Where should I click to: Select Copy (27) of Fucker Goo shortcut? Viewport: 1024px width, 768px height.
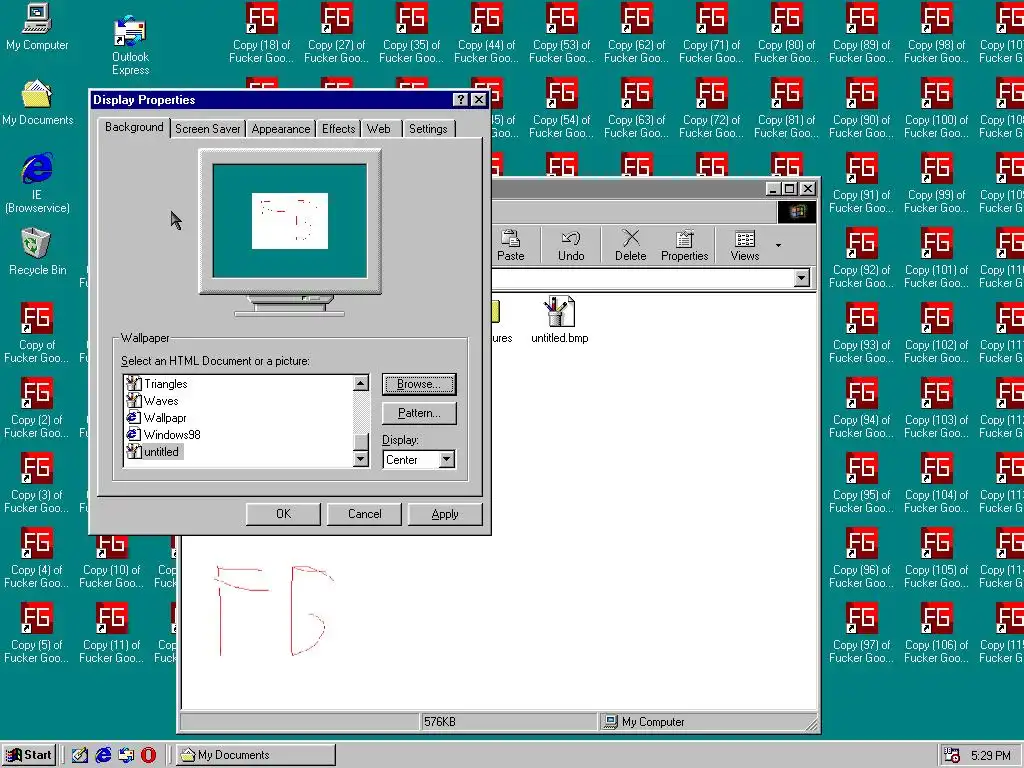(x=336, y=33)
